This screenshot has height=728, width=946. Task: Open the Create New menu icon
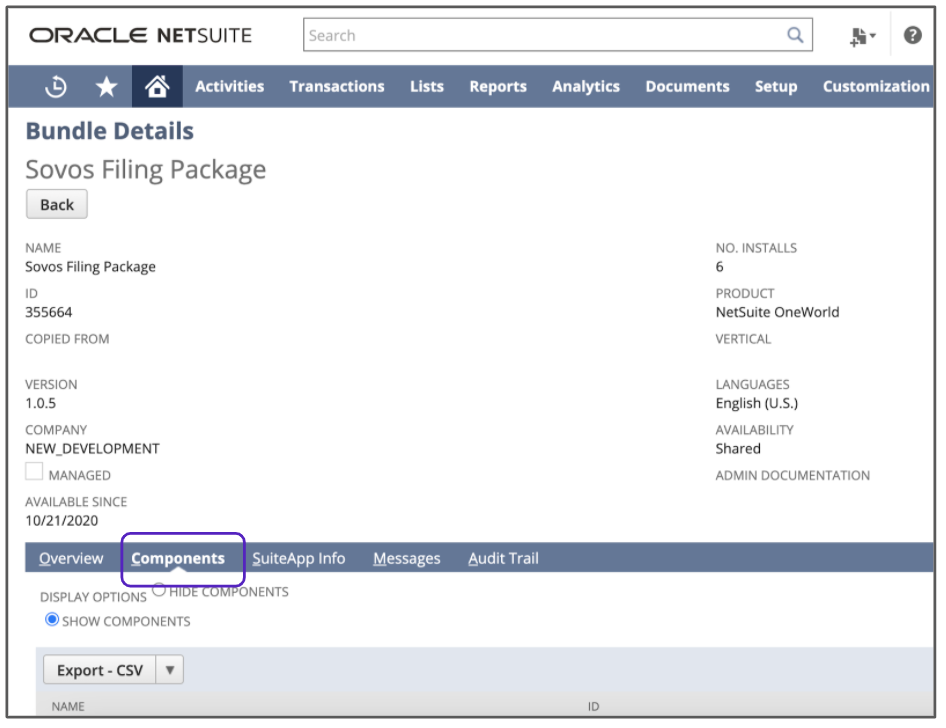861,36
